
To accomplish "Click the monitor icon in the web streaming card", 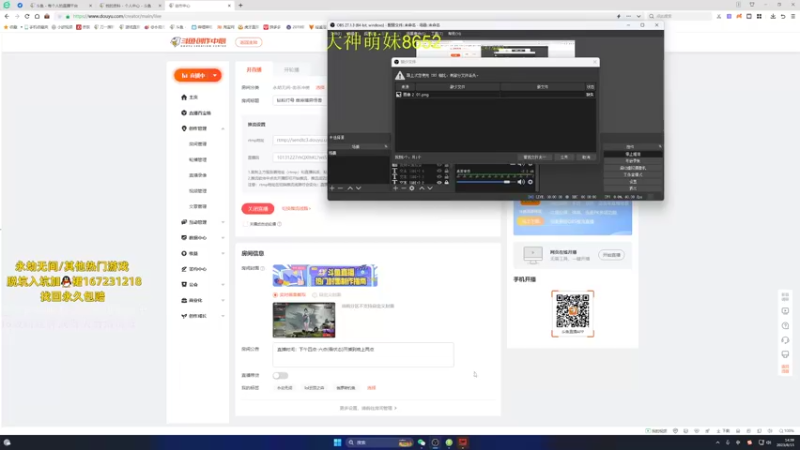I will (x=533, y=255).
